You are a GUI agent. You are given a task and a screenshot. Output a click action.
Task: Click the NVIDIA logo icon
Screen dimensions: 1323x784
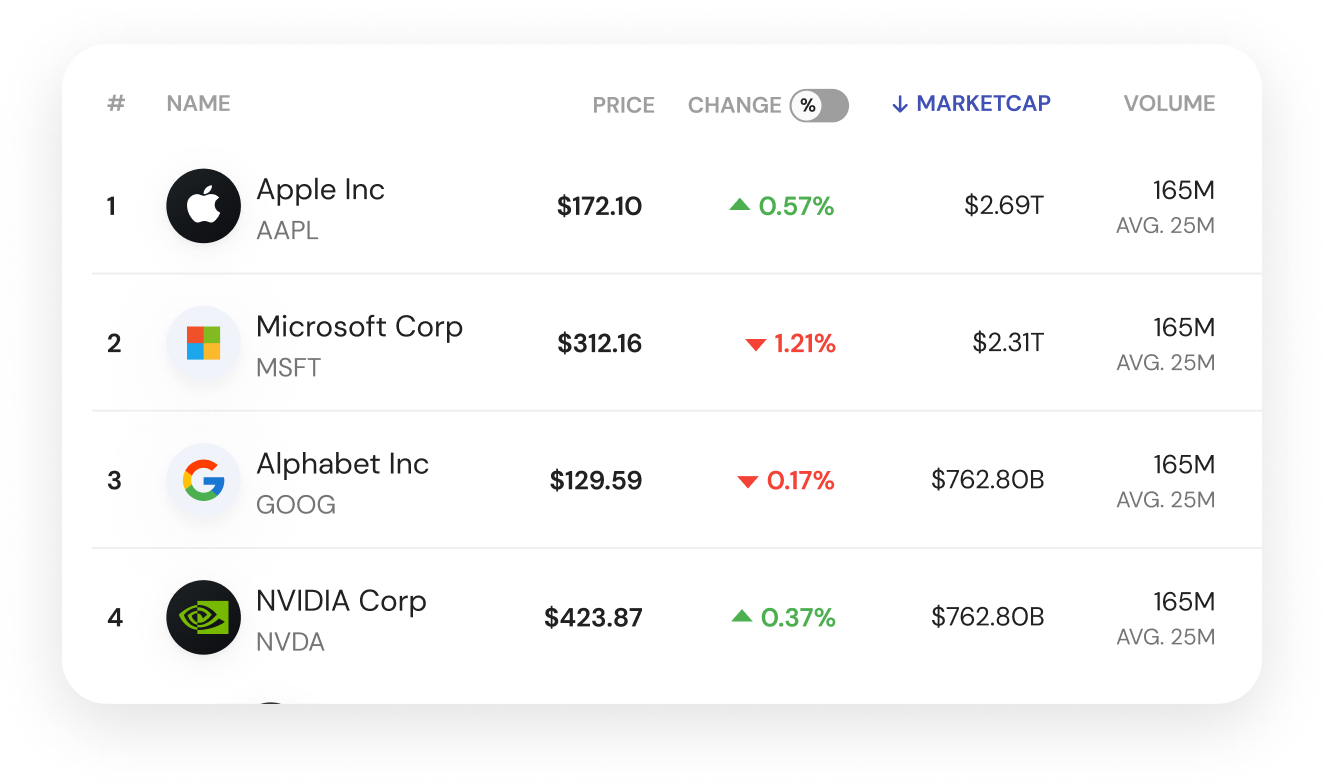point(203,617)
